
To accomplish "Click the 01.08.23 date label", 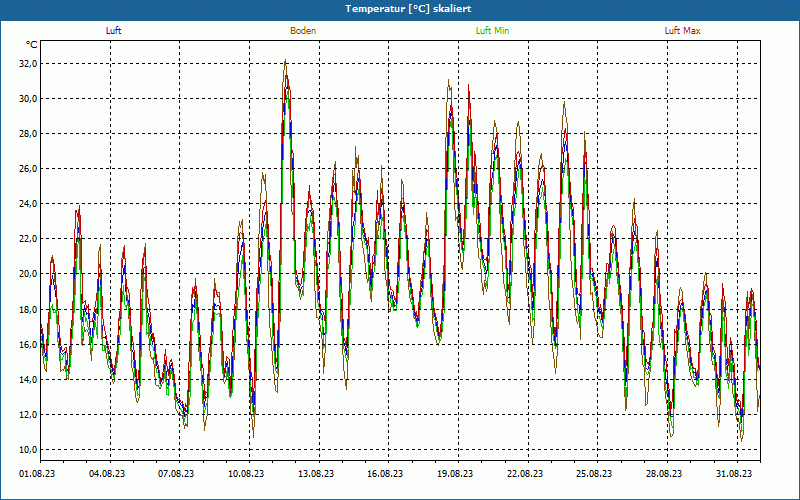I will pyautogui.click(x=37, y=474).
